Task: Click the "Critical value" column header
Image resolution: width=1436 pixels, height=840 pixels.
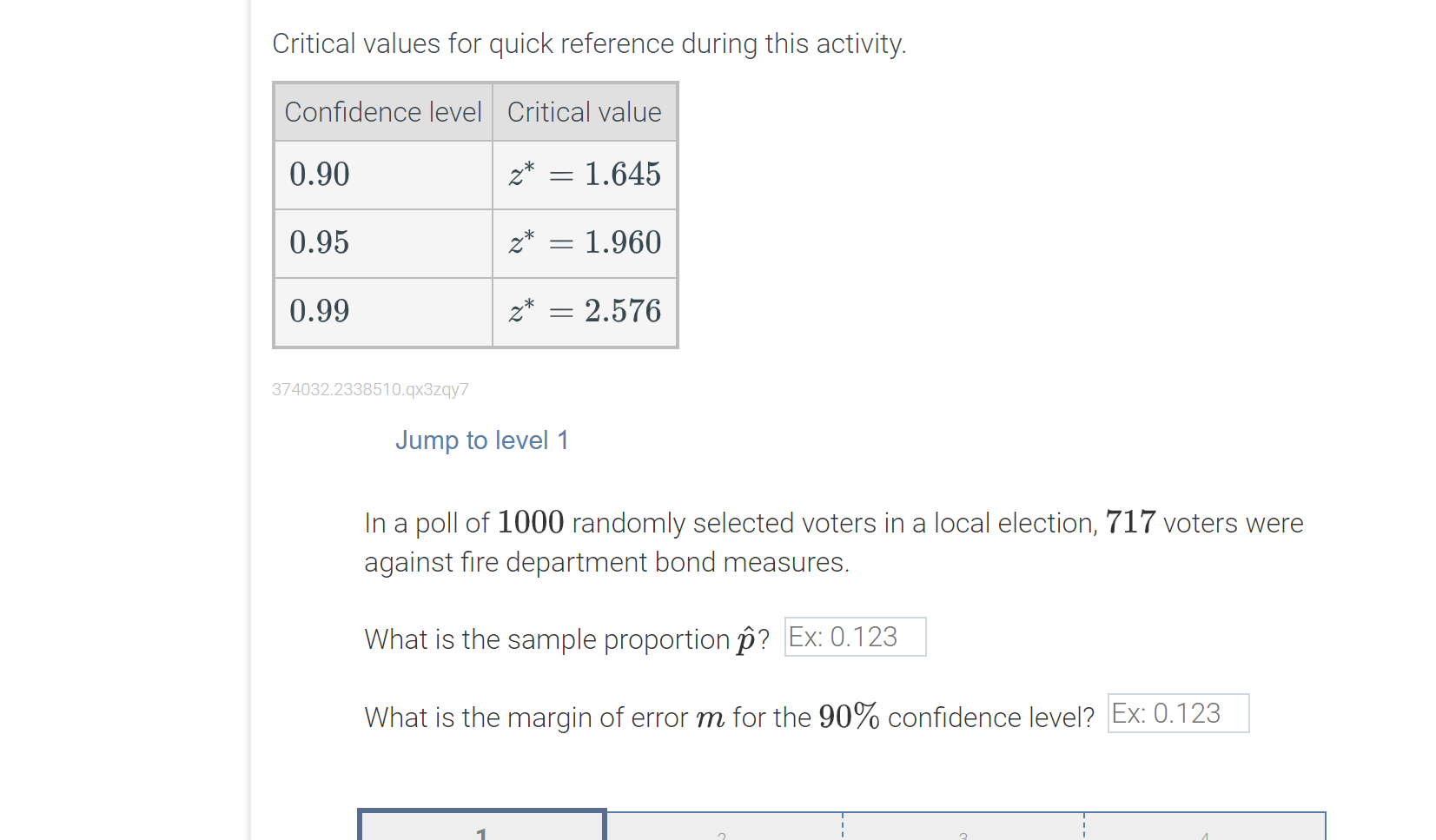Action: [x=584, y=111]
